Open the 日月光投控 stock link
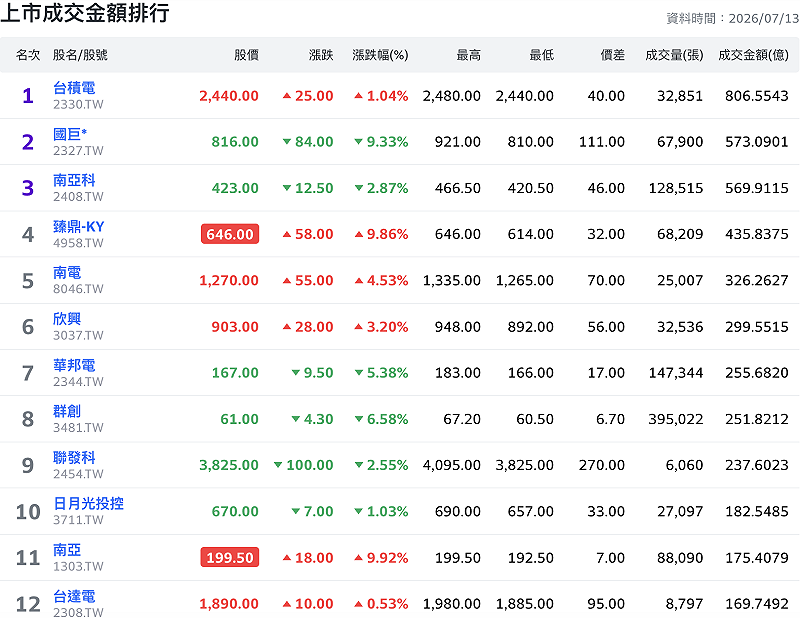800x618 pixels. point(88,504)
